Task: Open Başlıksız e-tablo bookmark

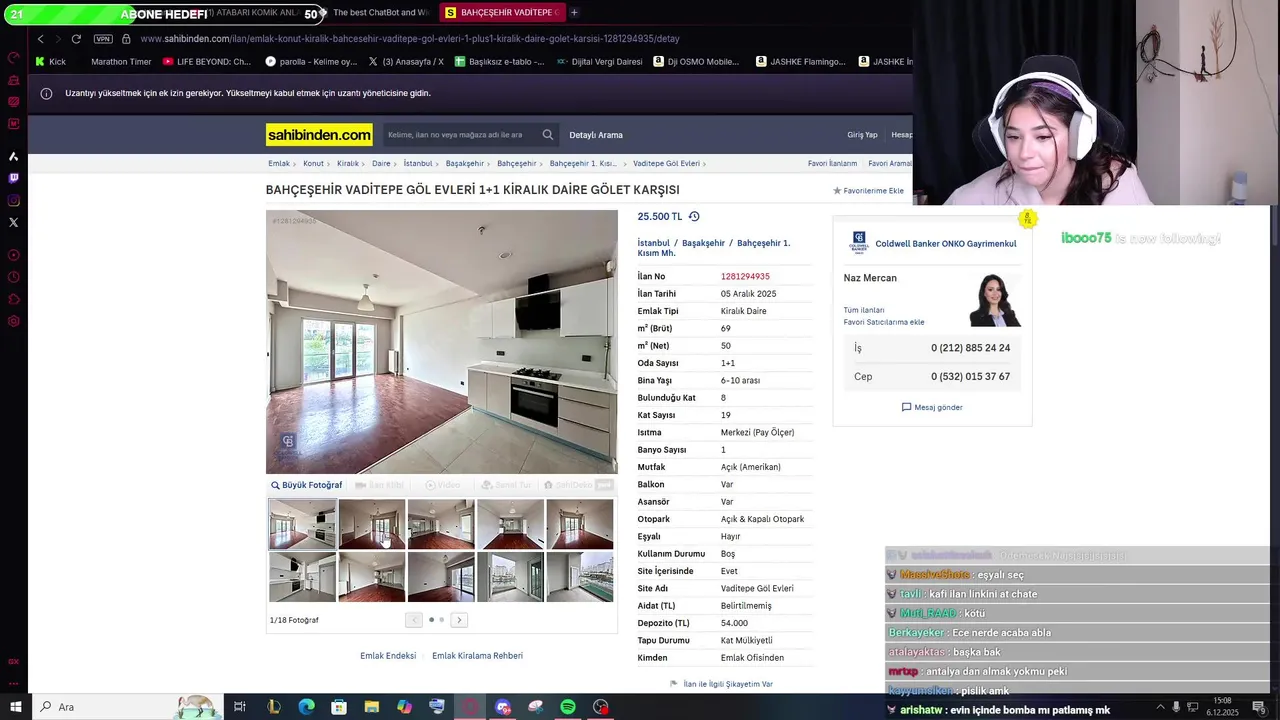Action: 500,61
